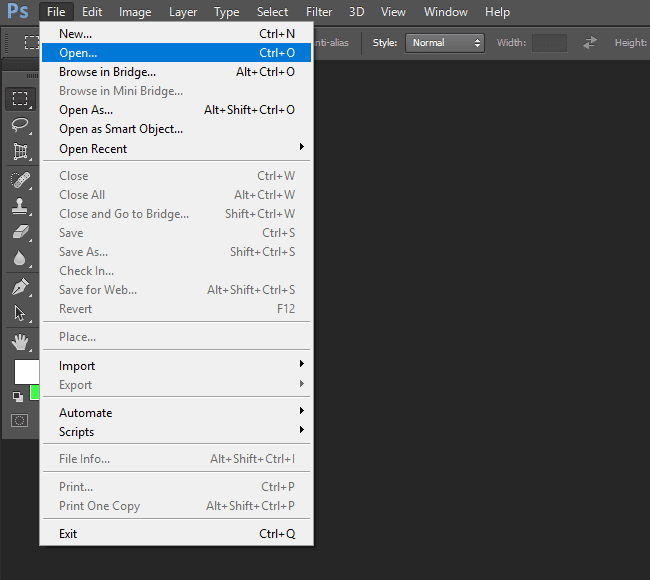Click the Close menu item
This screenshot has height=580, width=650.
click(176, 176)
